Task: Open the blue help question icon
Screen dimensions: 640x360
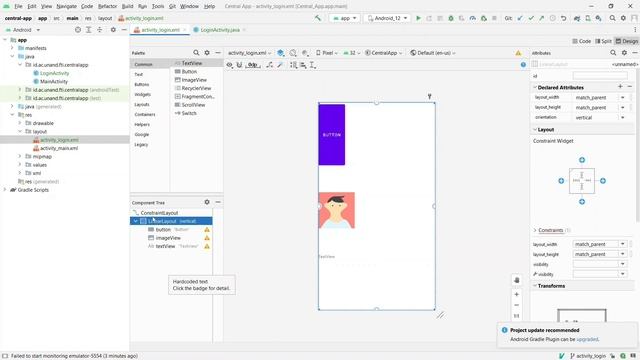Action: click(x=523, y=65)
